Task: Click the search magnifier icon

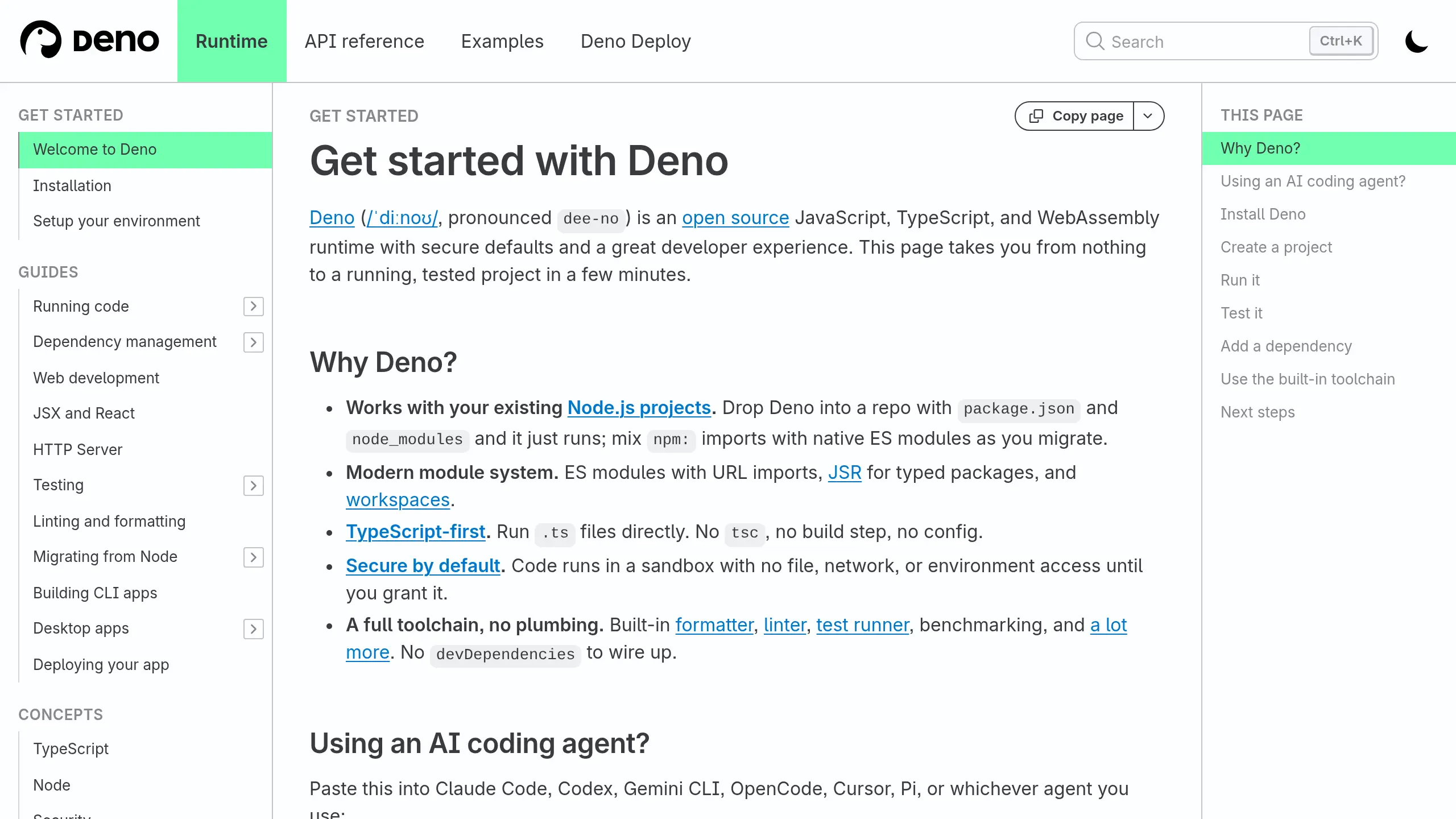Action: (1095, 41)
